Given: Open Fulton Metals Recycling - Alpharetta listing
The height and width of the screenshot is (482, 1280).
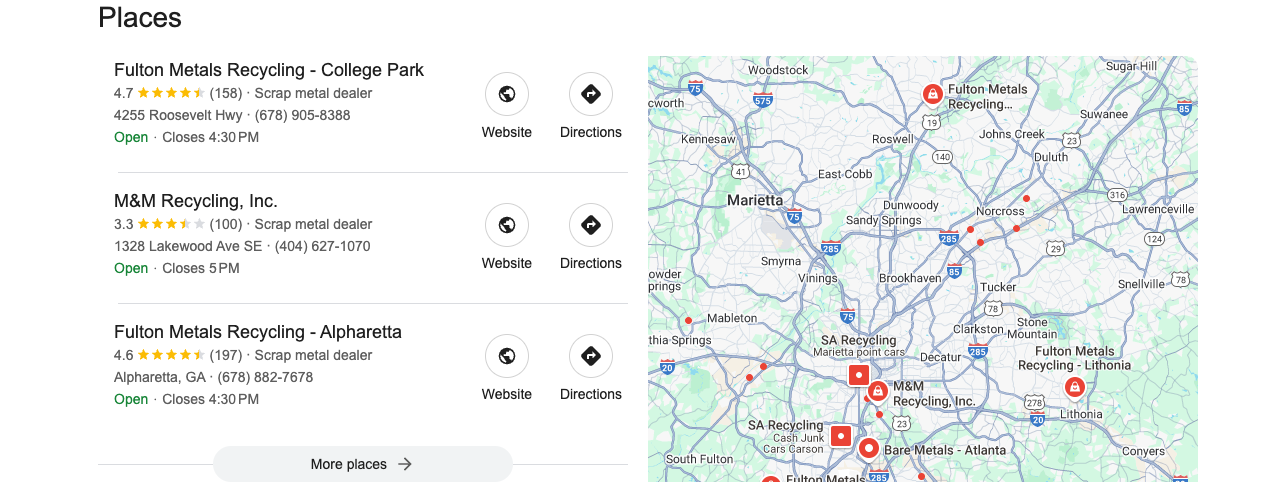Looking at the screenshot, I should coord(258,332).
